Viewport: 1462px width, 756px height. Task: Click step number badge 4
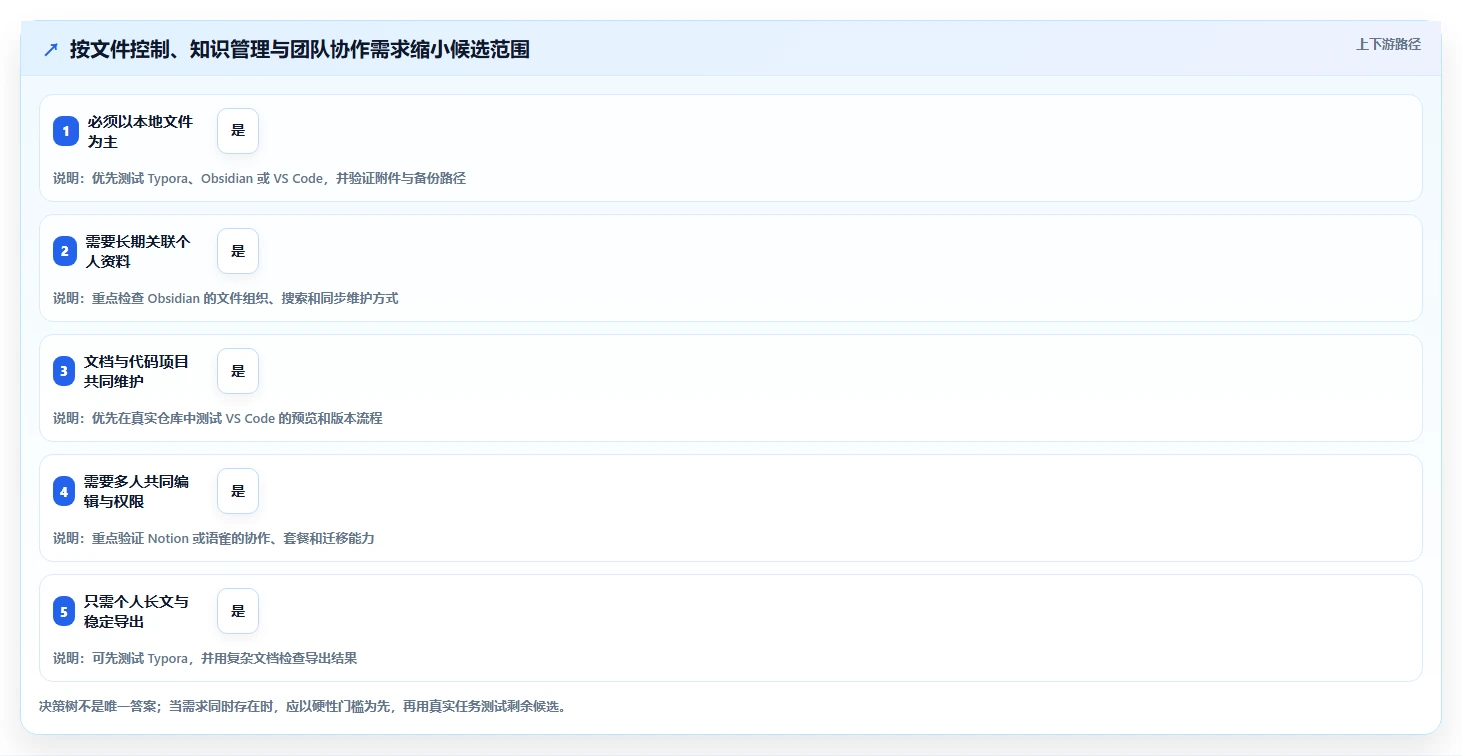(x=65, y=491)
